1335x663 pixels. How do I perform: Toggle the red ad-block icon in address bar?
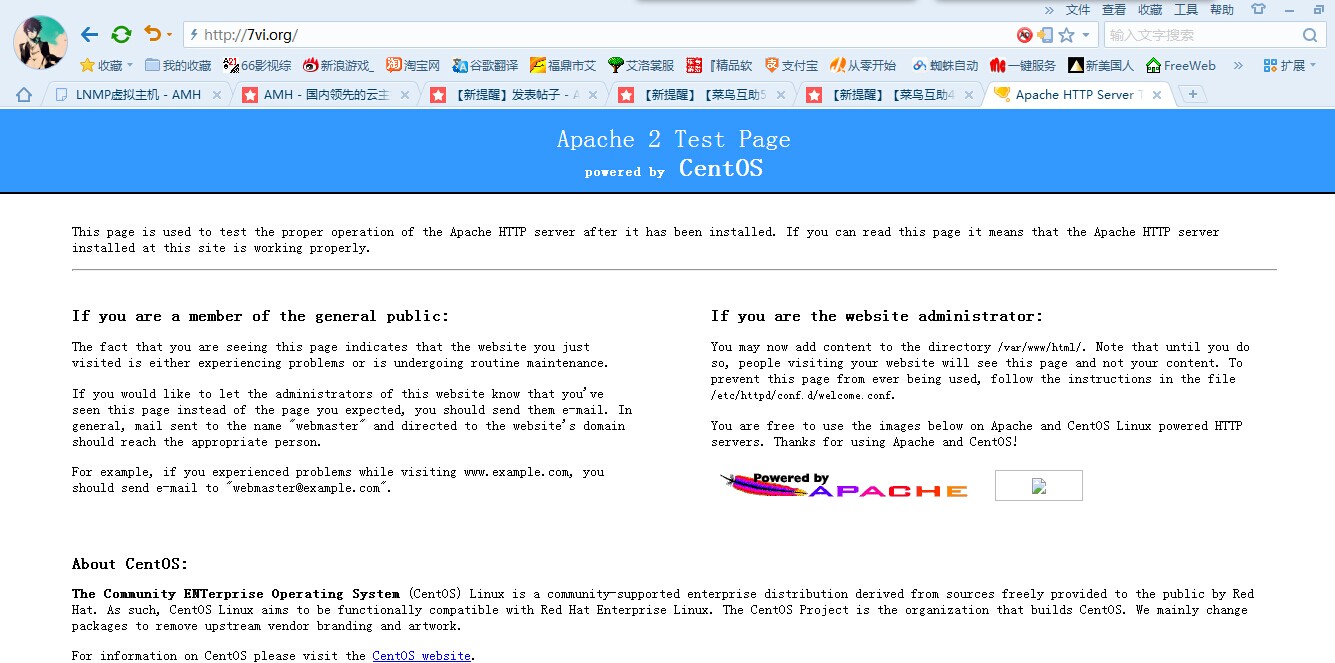pos(1024,35)
